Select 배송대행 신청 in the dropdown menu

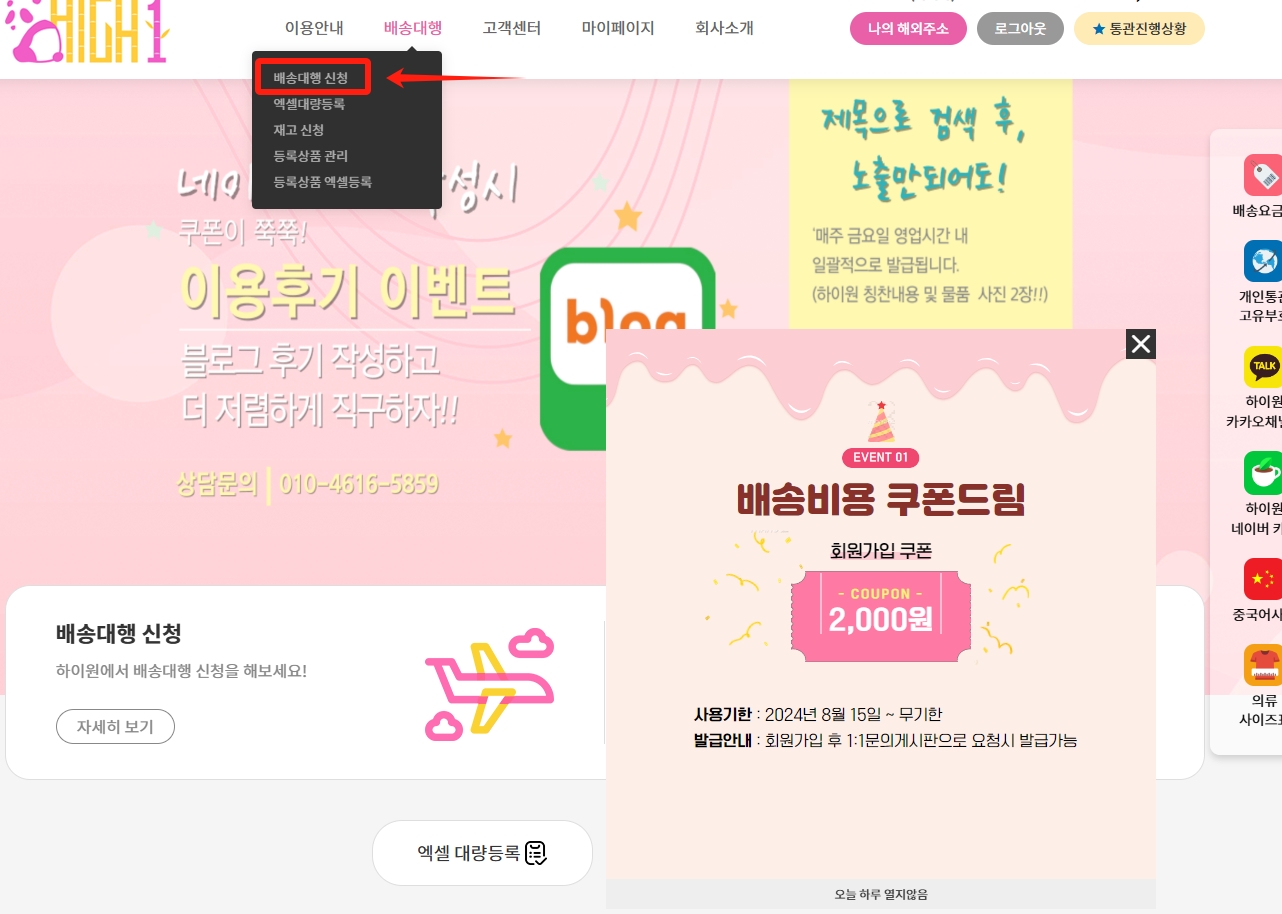click(x=311, y=77)
